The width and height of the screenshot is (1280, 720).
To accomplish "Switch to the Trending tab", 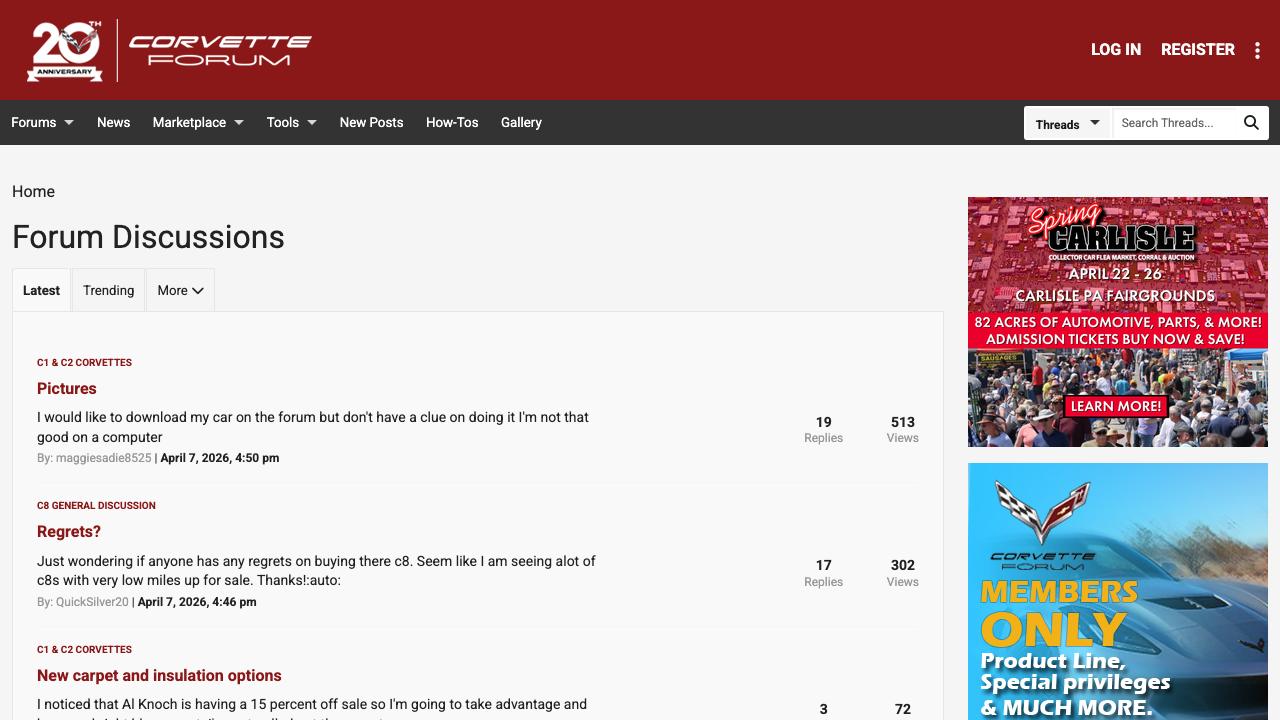I will pos(108,290).
